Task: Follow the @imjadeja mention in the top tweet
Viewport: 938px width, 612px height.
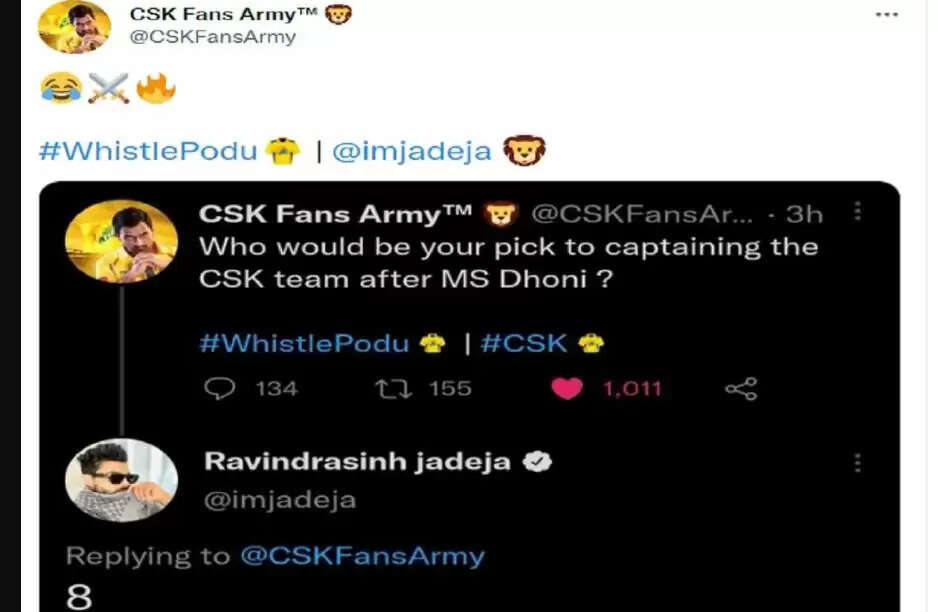Action: coord(412,151)
